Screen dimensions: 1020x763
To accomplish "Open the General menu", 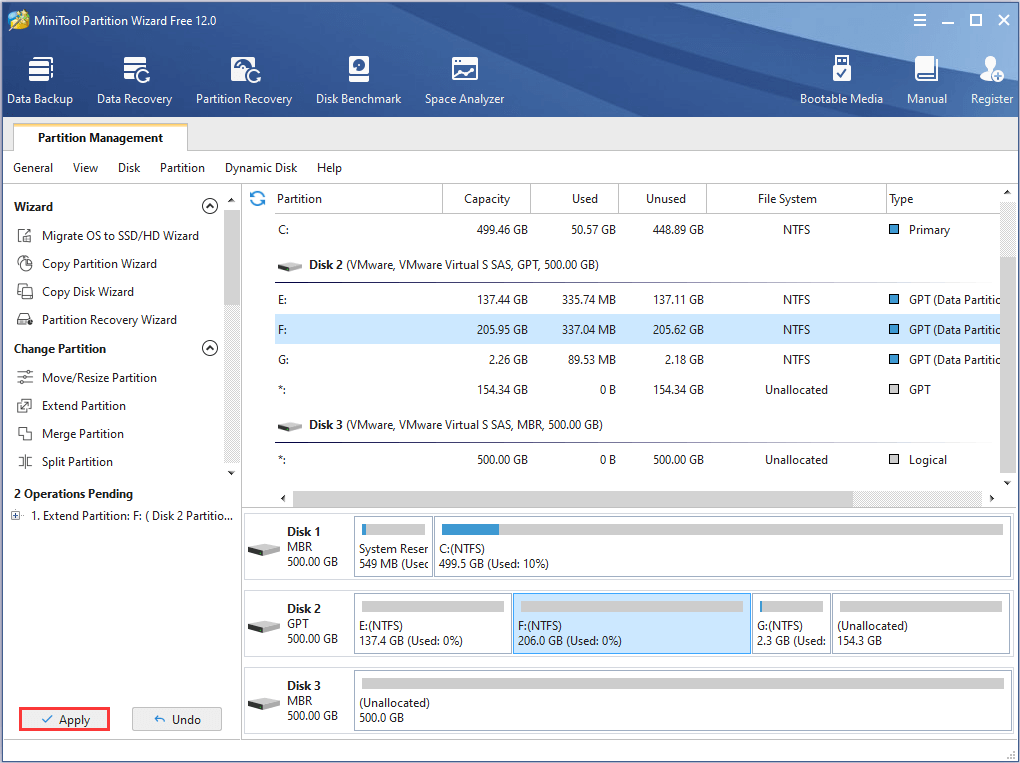I will (x=33, y=168).
